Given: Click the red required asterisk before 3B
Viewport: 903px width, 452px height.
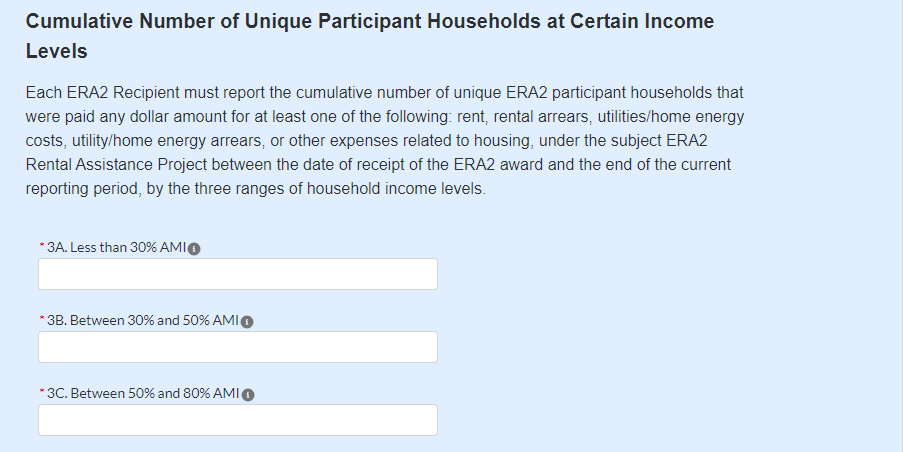Looking at the screenshot, I should pyautogui.click(x=42, y=320).
